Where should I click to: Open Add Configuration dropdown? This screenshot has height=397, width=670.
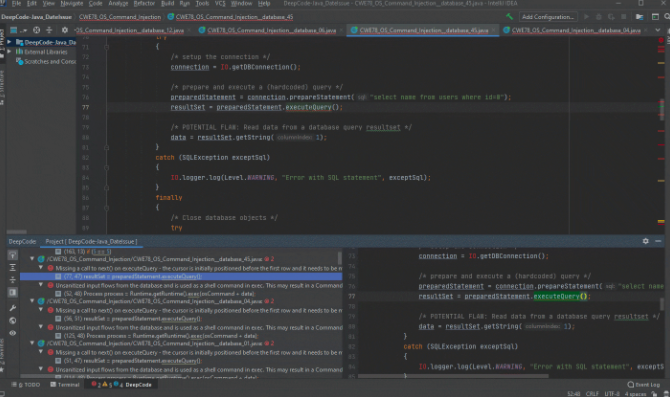tap(548, 17)
